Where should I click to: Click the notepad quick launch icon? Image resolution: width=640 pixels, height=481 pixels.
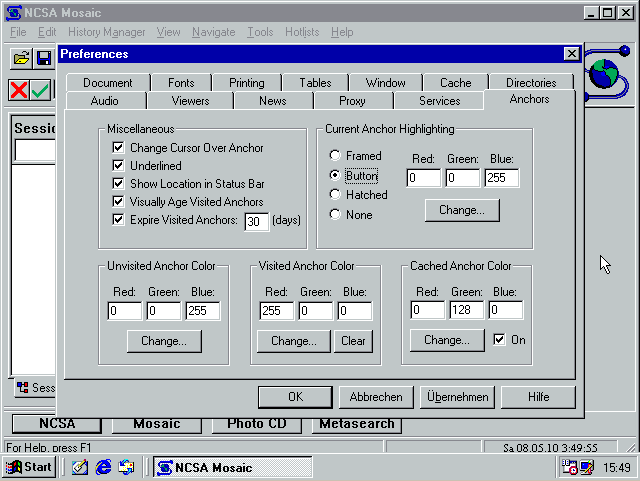tap(80, 467)
